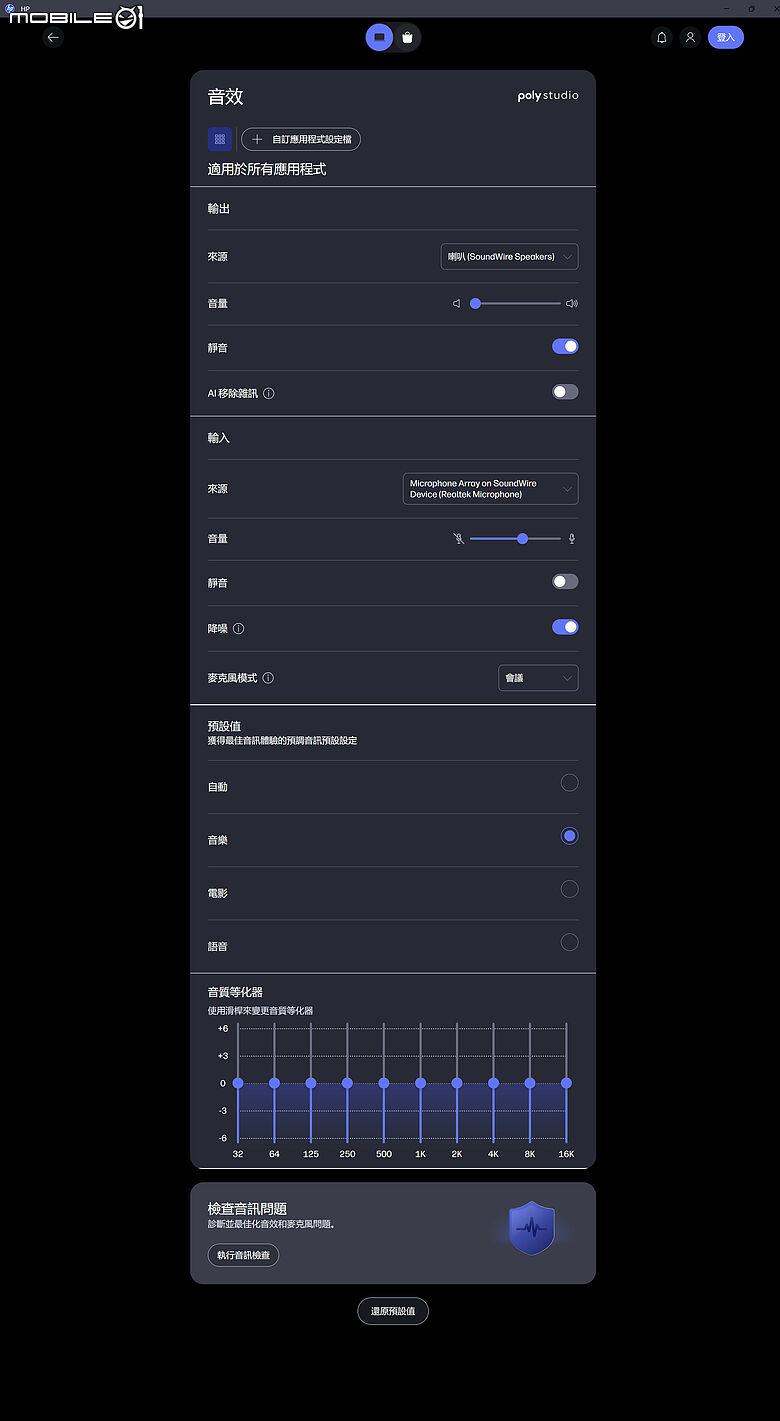Go back using the arrow icon
Screen dimensions: 780x1421
click(x=54, y=38)
